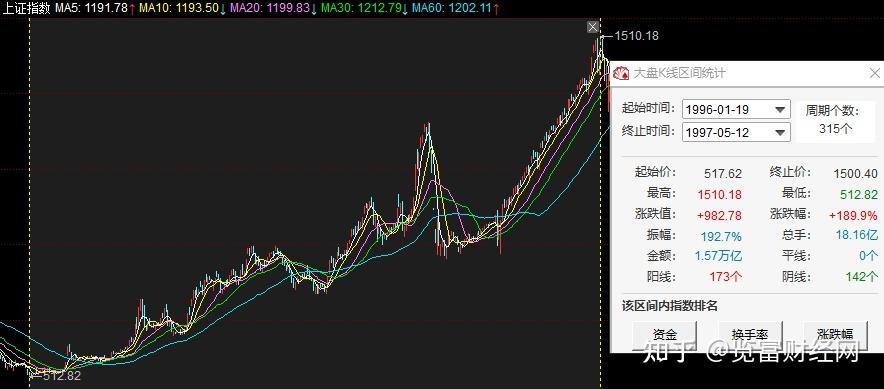The height and width of the screenshot is (389, 884).
Task: Rank indexes by 换手率 button
Action: point(750,334)
